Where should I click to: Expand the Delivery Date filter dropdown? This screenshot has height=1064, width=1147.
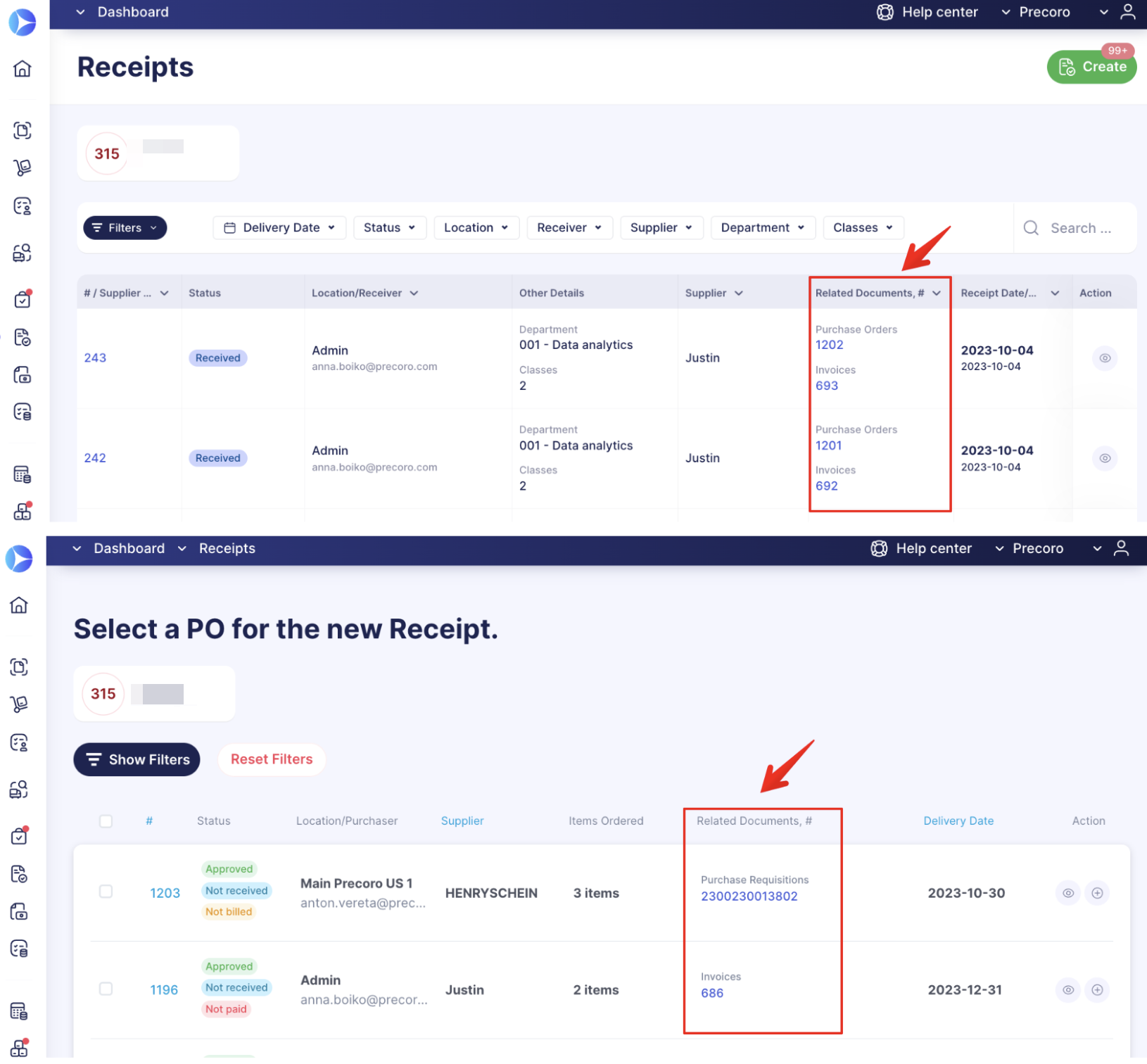[x=279, y=228]
